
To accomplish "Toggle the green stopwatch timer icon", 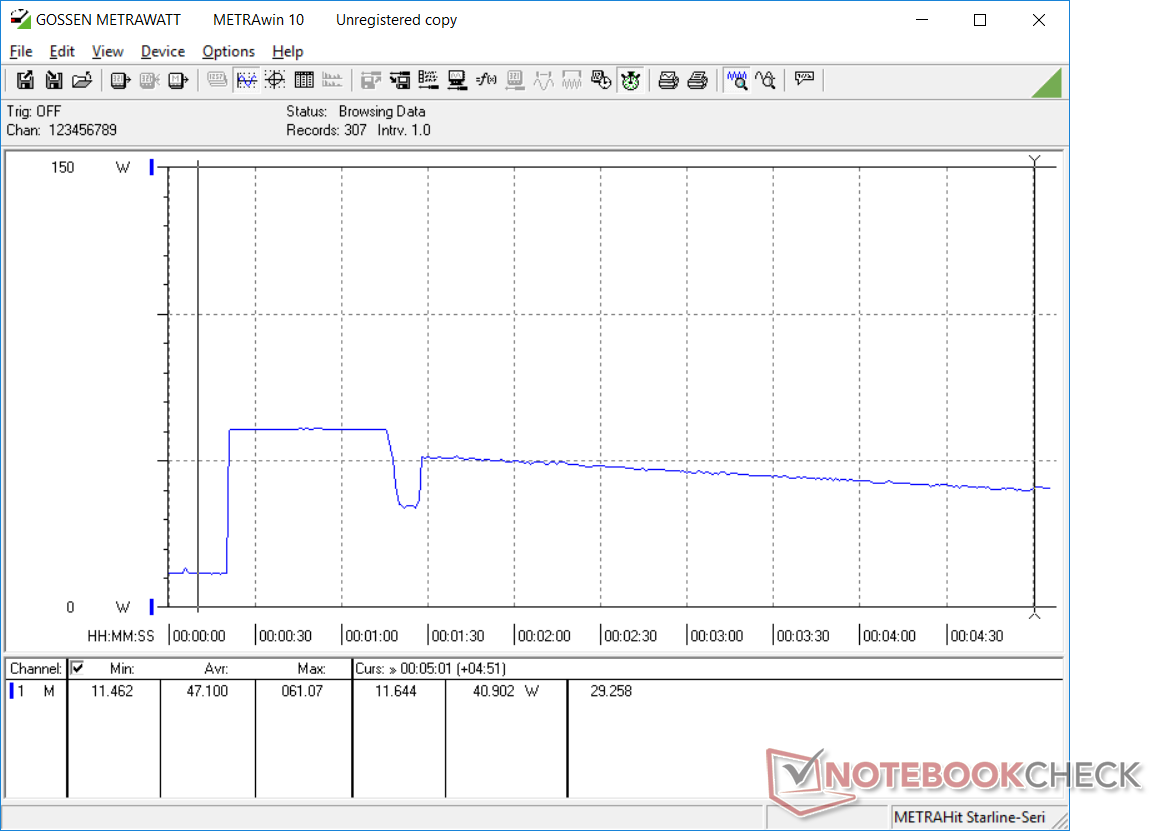I will [630, 80].
